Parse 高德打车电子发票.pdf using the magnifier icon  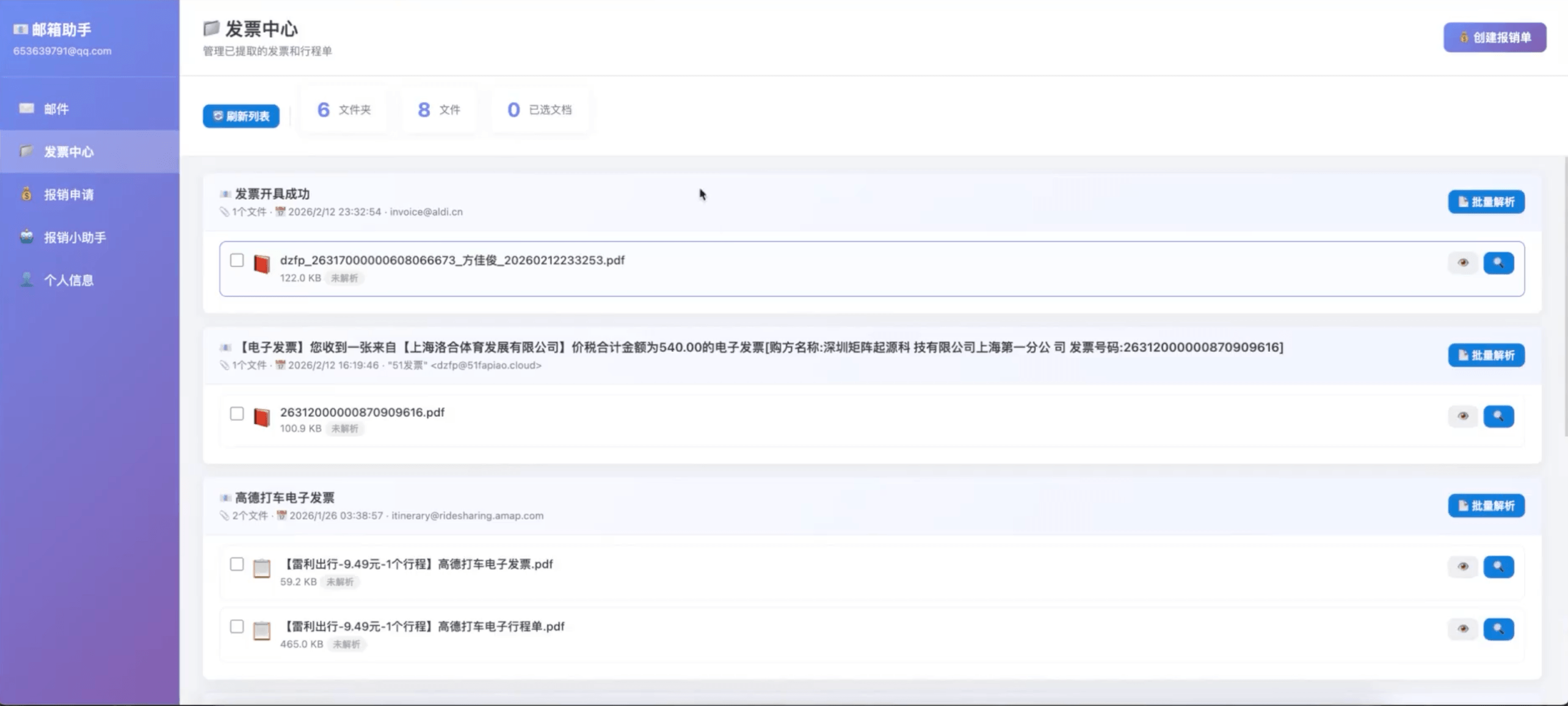[x=1499, y=566]
